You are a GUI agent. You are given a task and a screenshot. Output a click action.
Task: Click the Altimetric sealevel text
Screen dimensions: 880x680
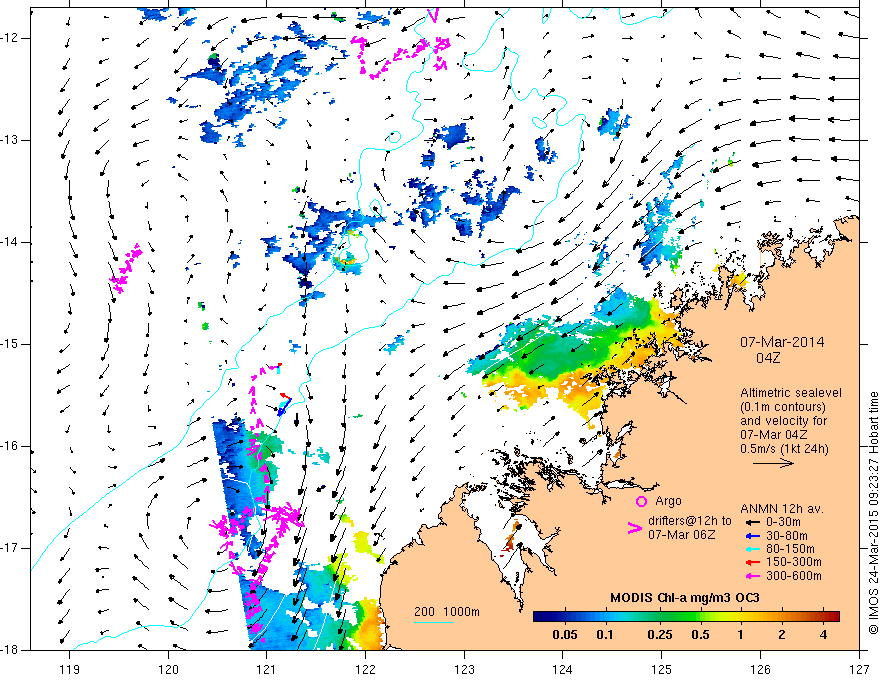coord(791,393)
